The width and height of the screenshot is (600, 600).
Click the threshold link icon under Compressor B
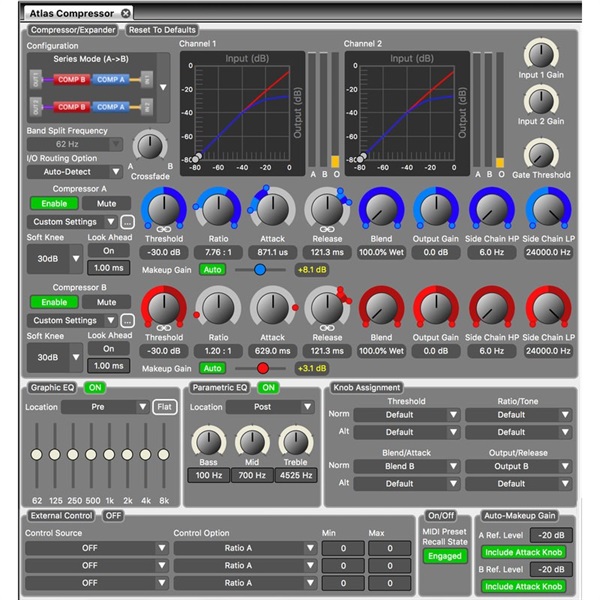pyautogui.click(x=164, y=328)
